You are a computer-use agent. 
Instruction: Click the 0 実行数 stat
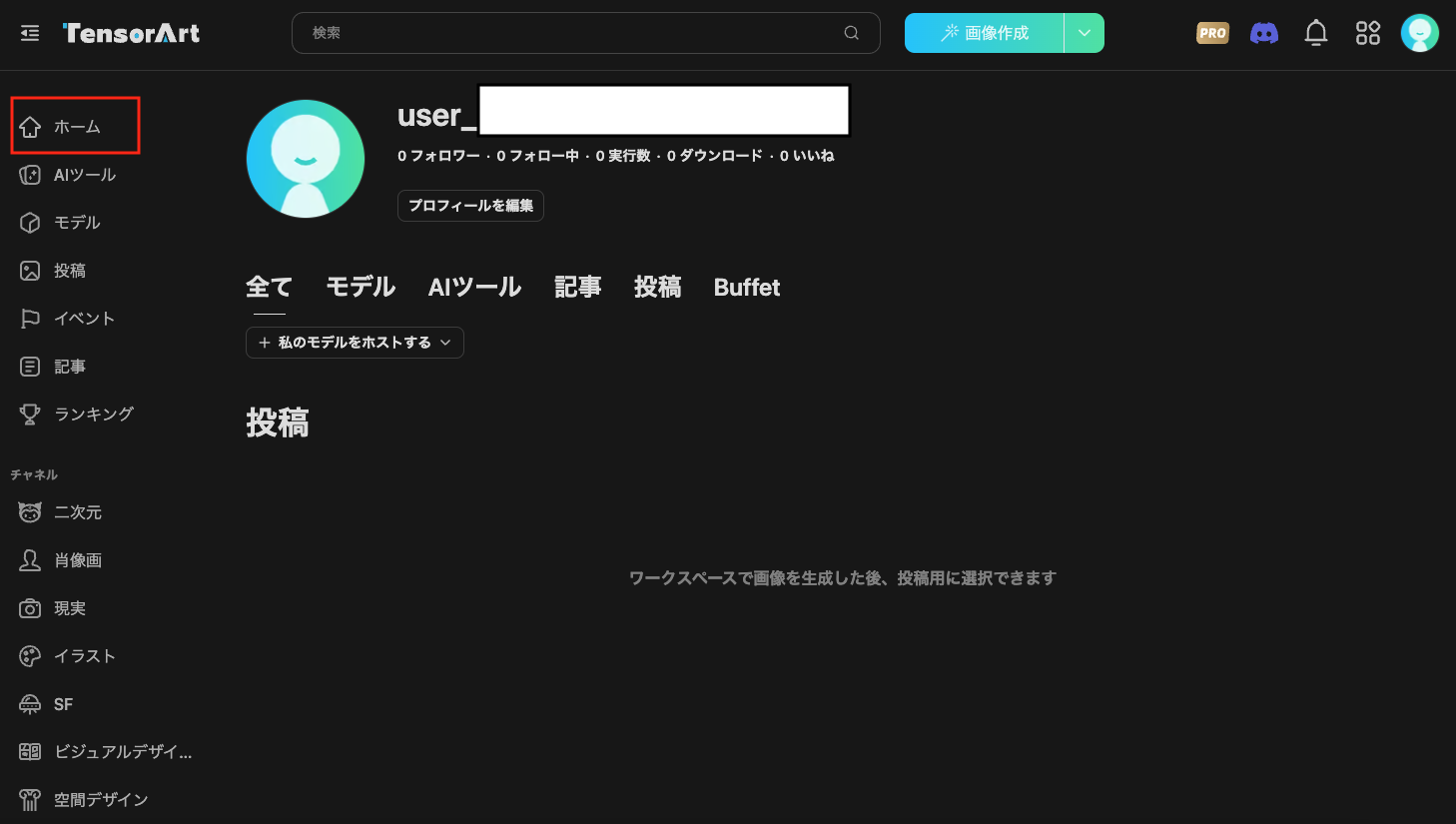[623, 156]
